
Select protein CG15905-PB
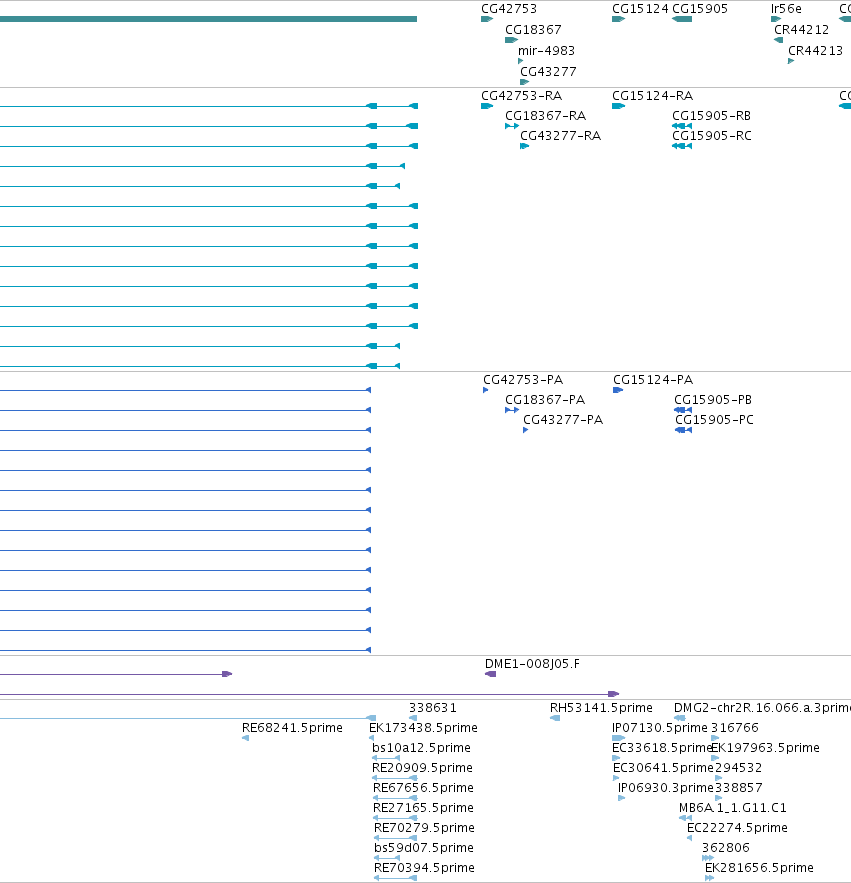tap(713, 400)
